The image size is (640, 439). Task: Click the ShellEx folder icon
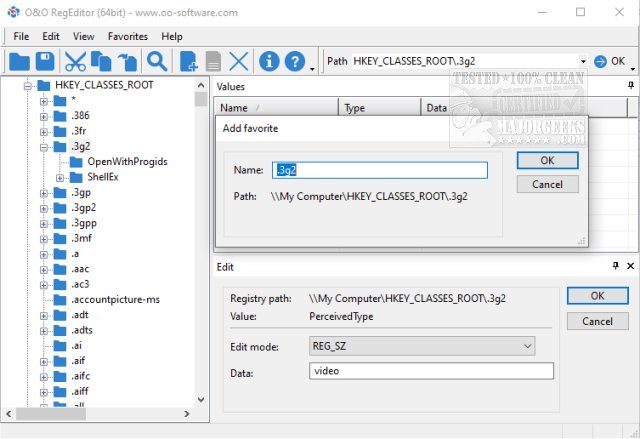click(76, 177)
